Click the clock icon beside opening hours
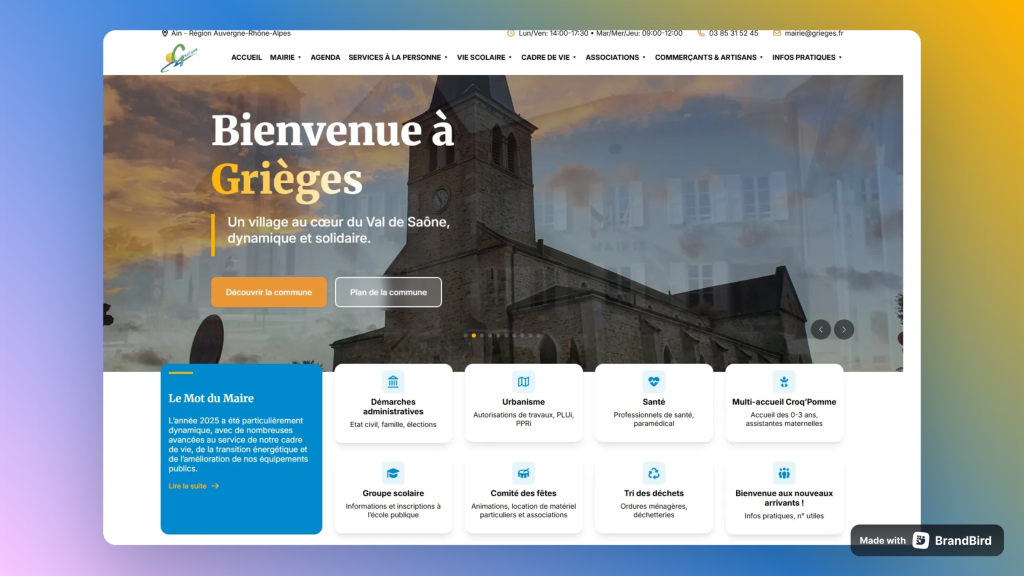This screenshot has height=576, width=1024. tap(511, 33)
